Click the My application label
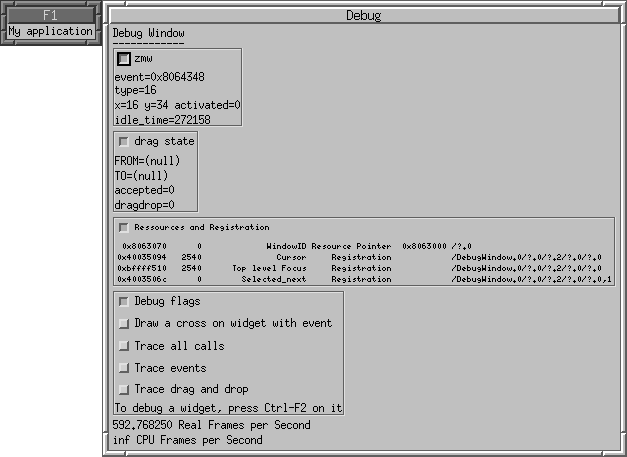627x457 pixels. point(50,31)
